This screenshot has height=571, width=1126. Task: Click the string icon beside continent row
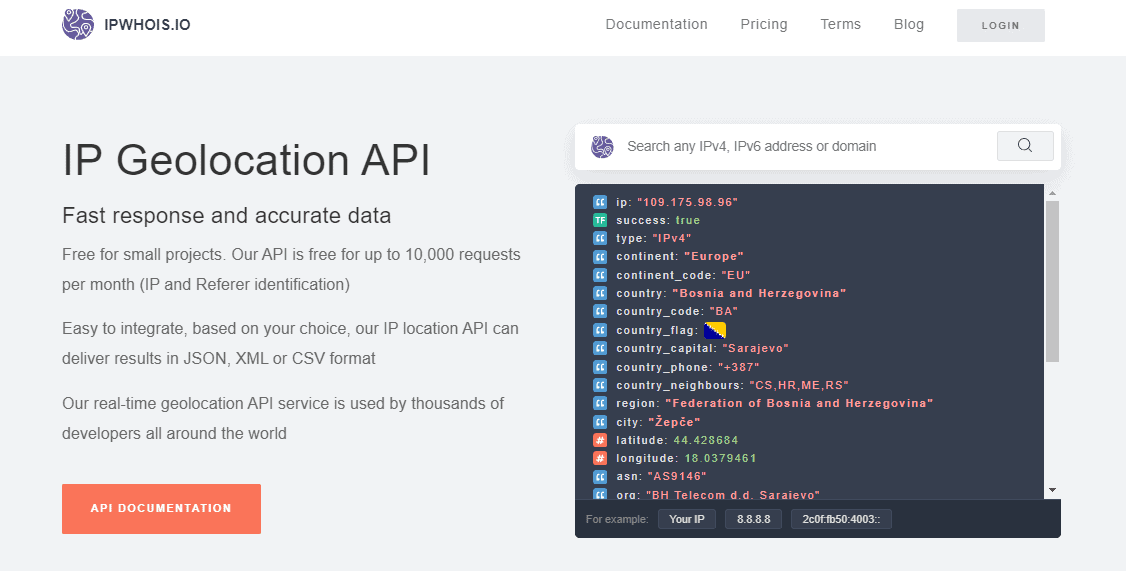[x=600, y=256]
